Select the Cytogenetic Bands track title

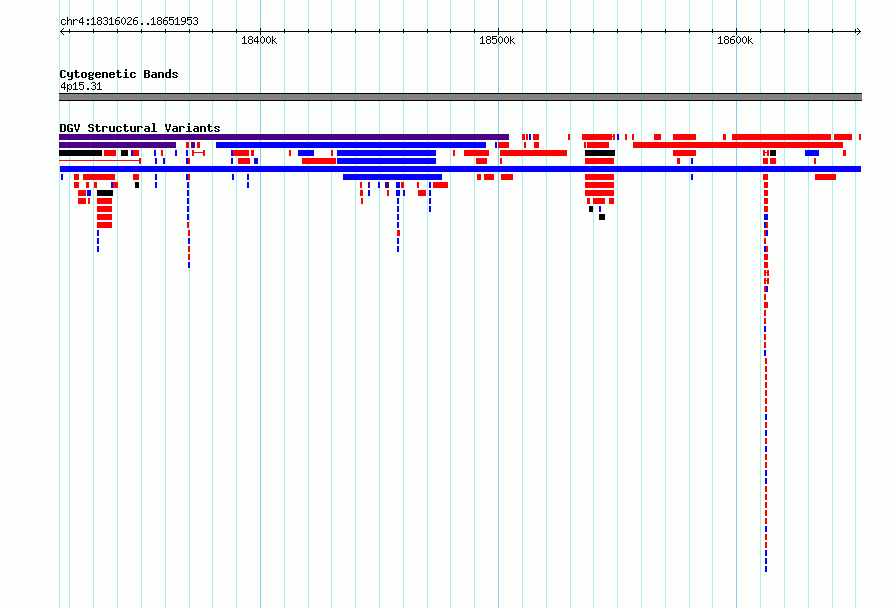[x=119, y=74]
